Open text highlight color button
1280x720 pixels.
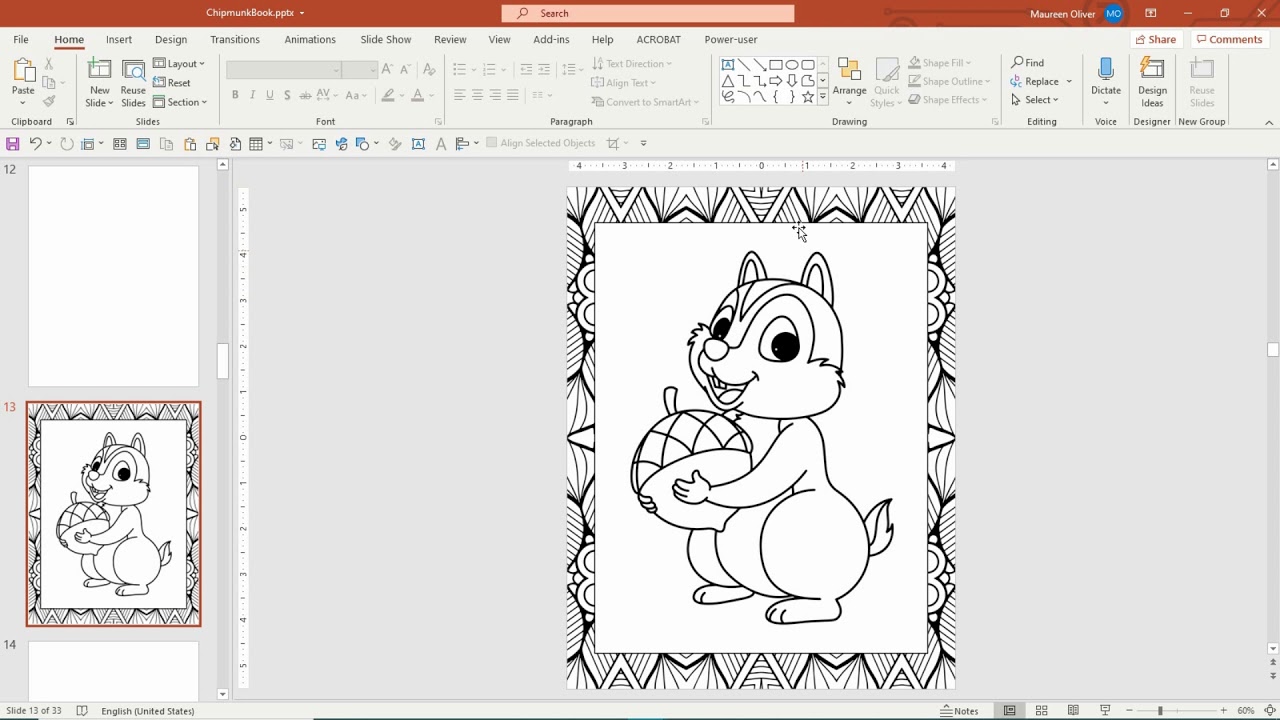point(388,96)
